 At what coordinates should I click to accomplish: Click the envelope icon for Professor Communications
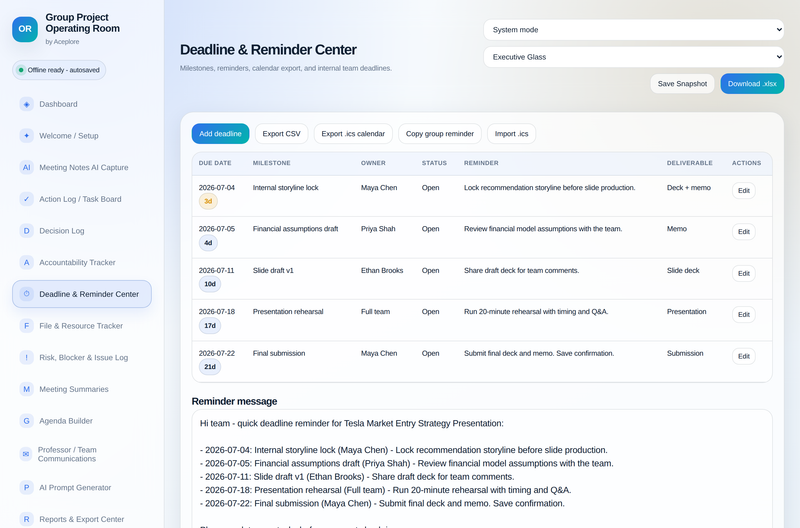pyautogui.click(x=26, y=454)
